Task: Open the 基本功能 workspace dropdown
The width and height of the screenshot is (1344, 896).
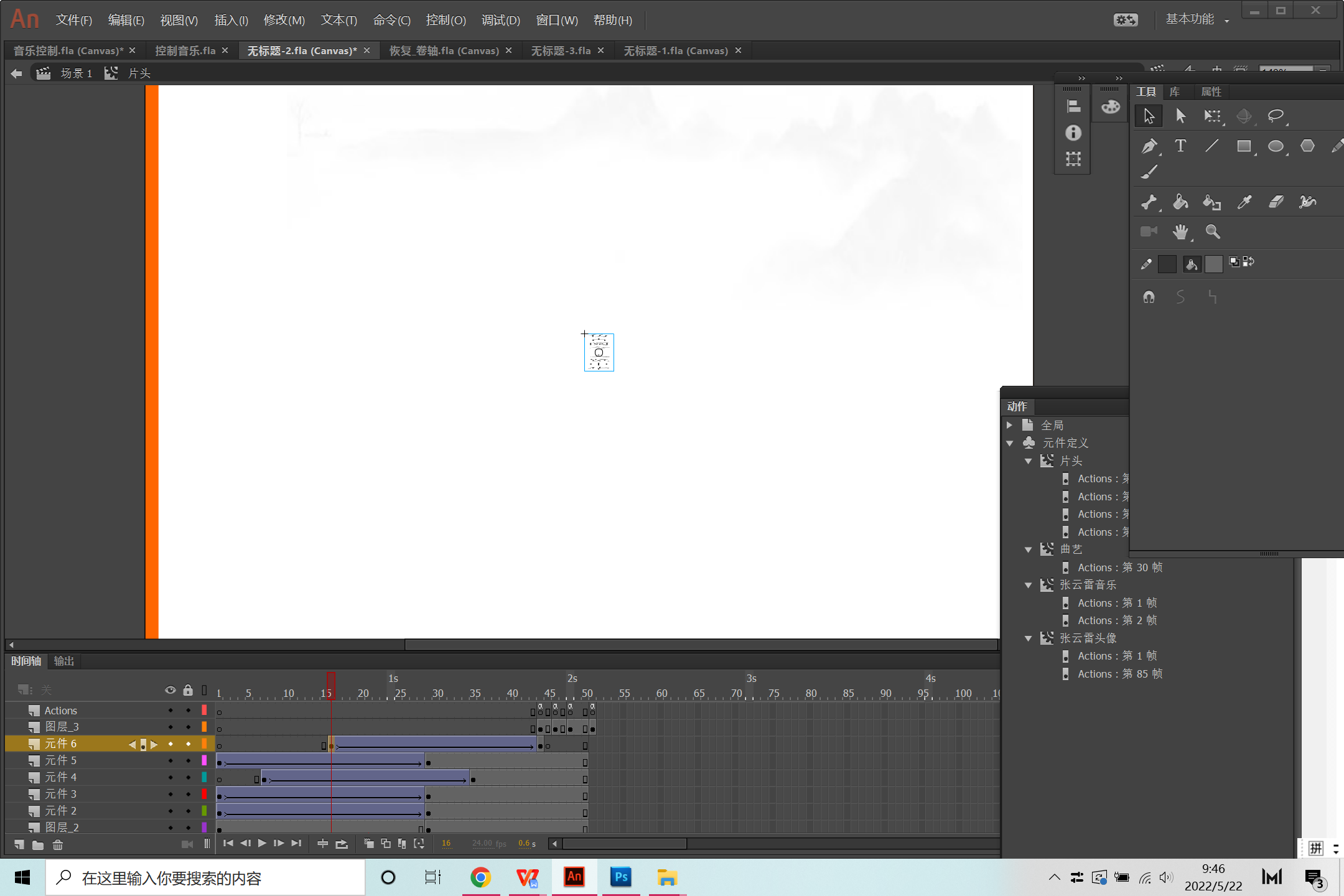Action: pos(1197,20)
